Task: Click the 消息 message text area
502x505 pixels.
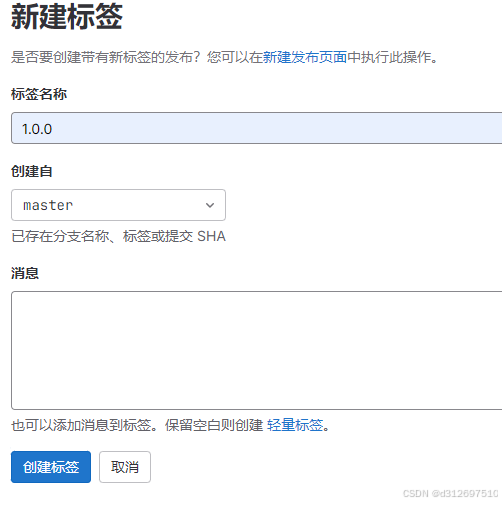Action: click(257, 350)
